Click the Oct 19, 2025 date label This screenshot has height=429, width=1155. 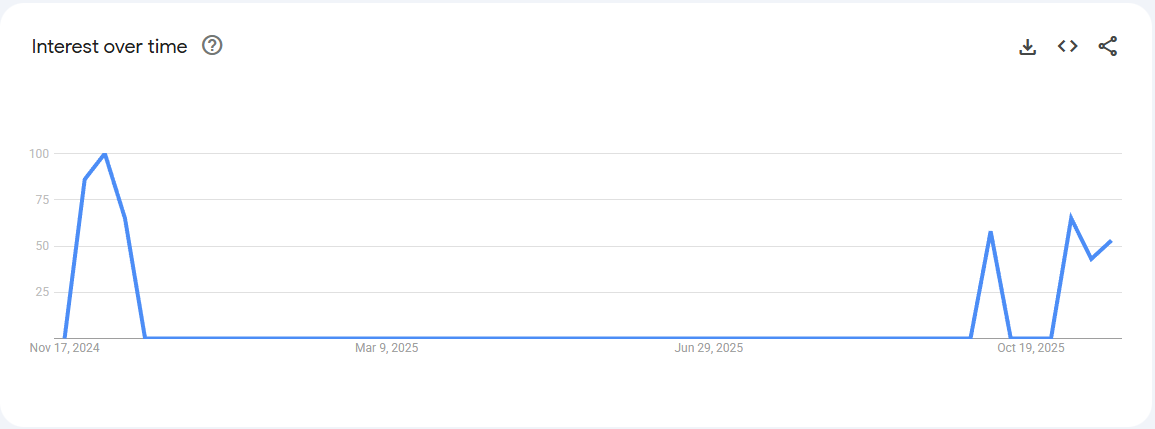[1030, 348]
